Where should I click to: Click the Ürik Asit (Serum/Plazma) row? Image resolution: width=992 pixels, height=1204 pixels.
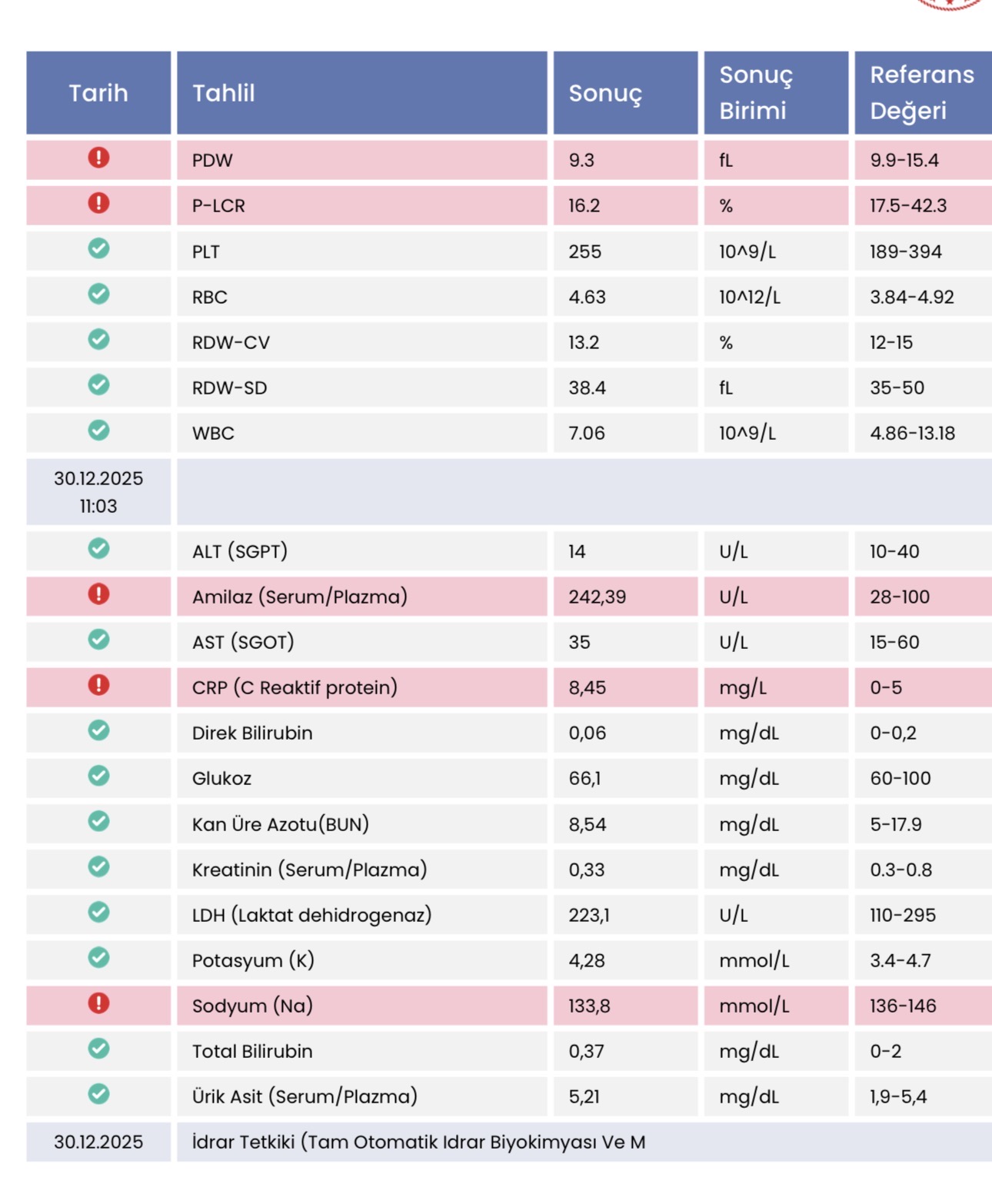pos(509,1096)
